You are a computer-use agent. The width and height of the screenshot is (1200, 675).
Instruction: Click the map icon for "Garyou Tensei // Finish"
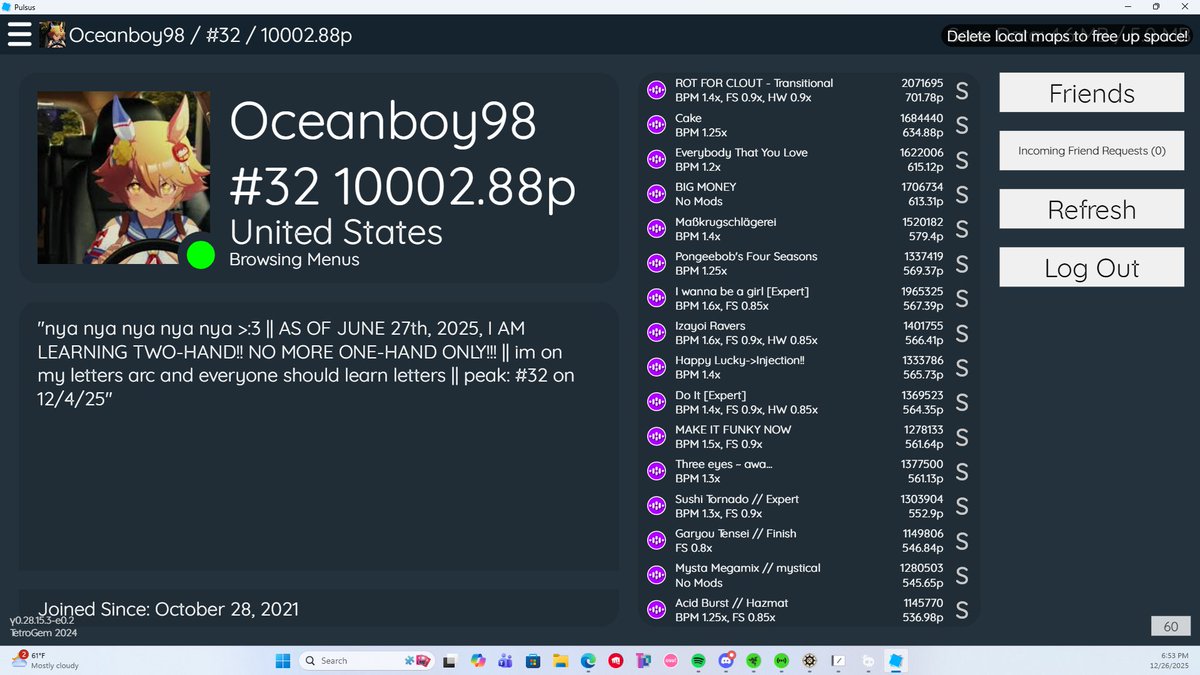click(656, 540)
